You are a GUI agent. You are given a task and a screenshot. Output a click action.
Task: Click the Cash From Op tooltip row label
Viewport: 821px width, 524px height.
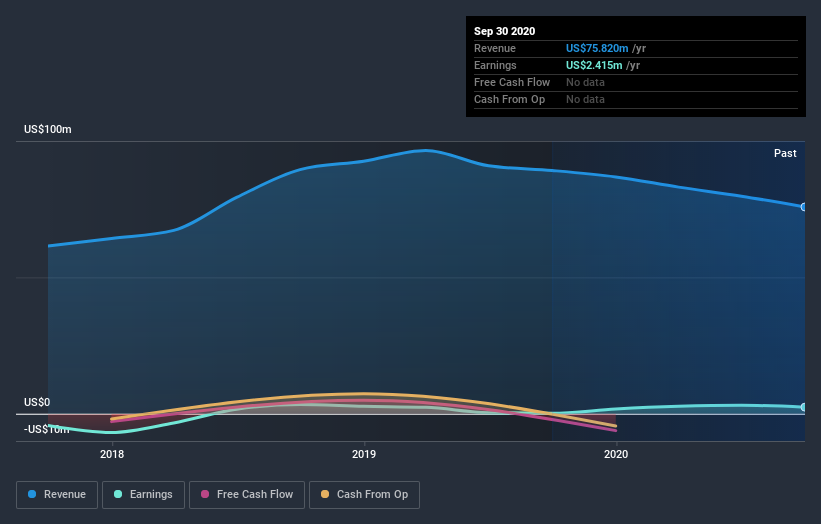pyautogui.click(x=509, y=99)
